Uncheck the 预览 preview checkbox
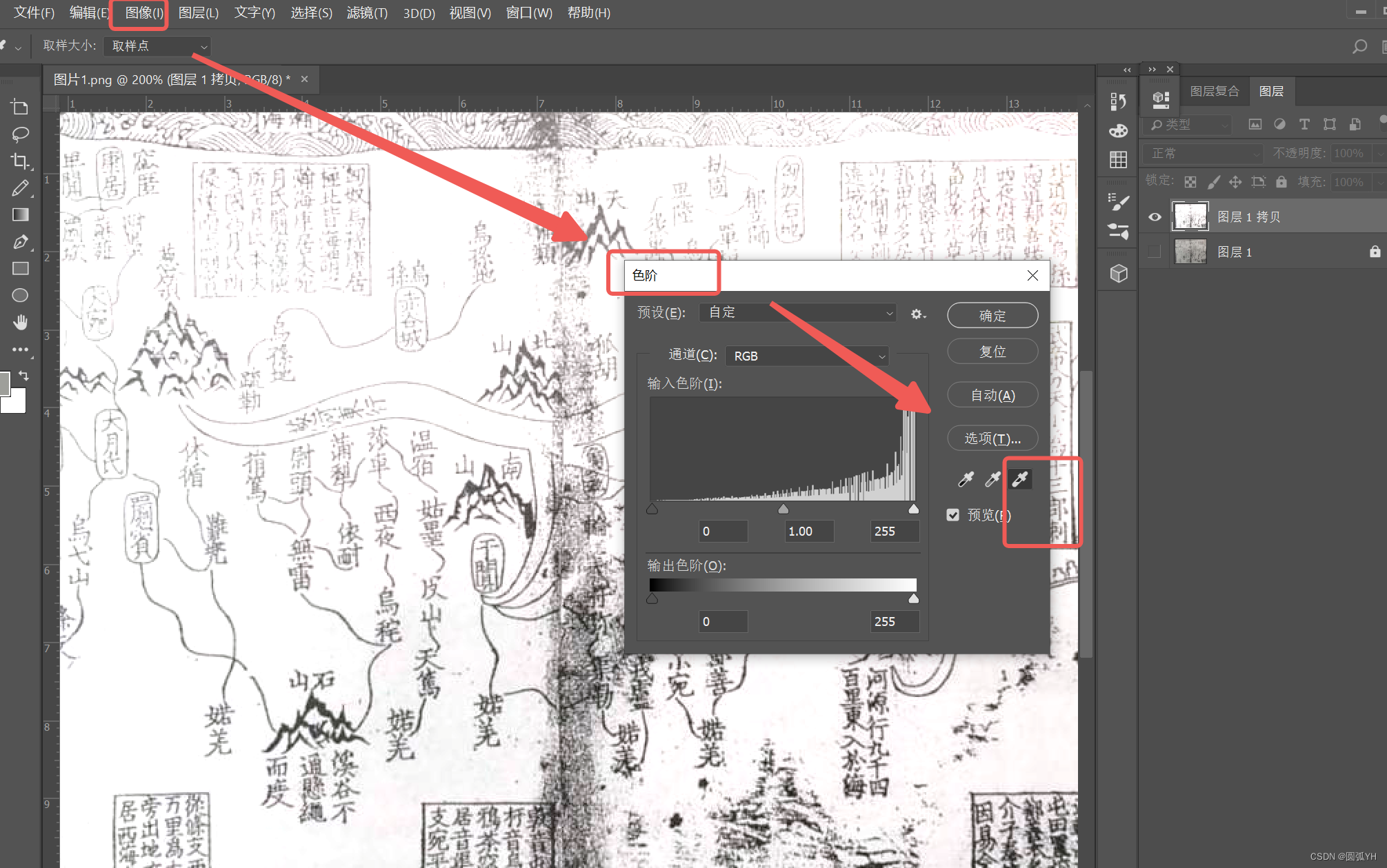 click(x=953, y=515)
